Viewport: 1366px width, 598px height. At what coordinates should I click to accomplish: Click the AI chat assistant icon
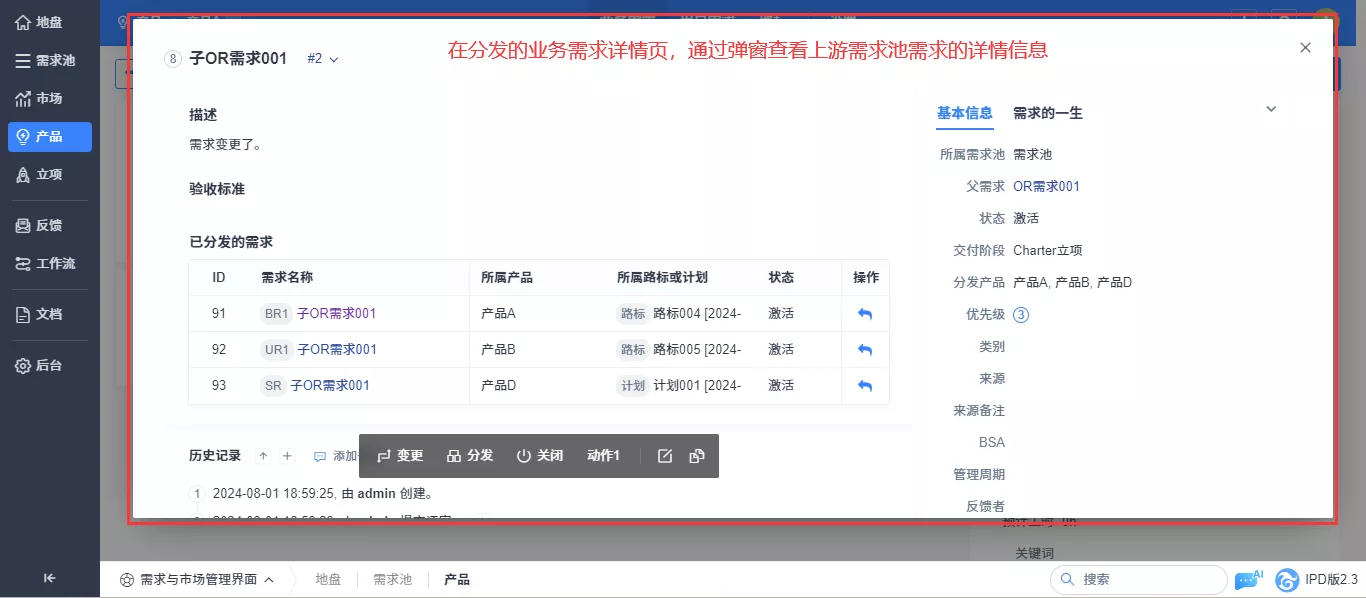coord(1249,579)
